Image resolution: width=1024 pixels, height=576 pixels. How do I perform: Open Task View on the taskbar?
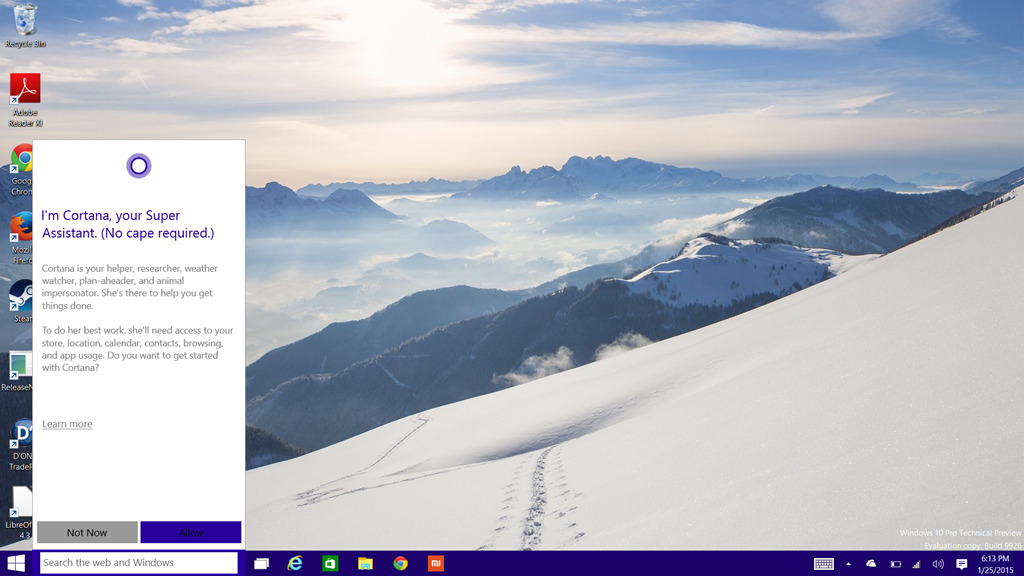[261, 563]
